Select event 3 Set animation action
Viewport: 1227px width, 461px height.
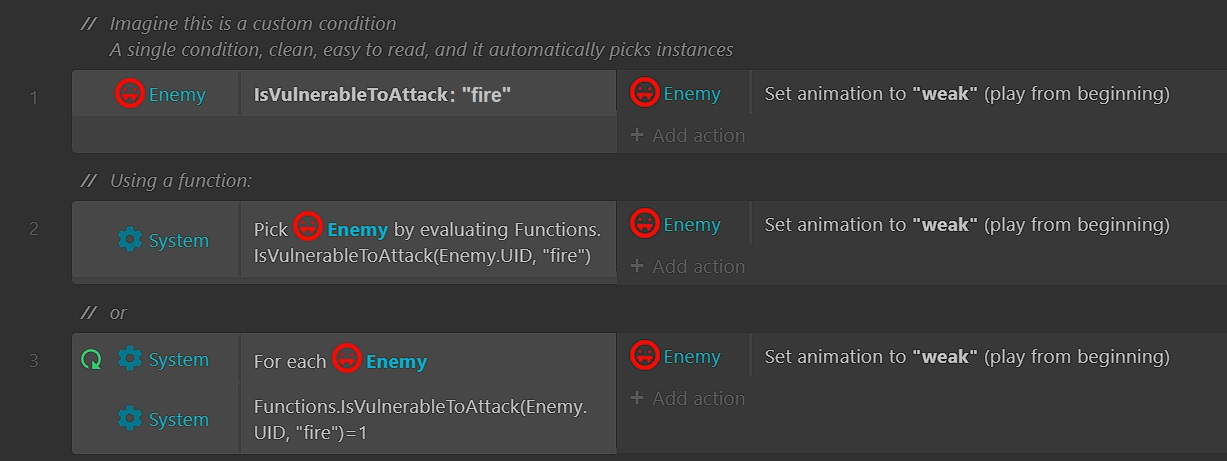tap(966, 357)
